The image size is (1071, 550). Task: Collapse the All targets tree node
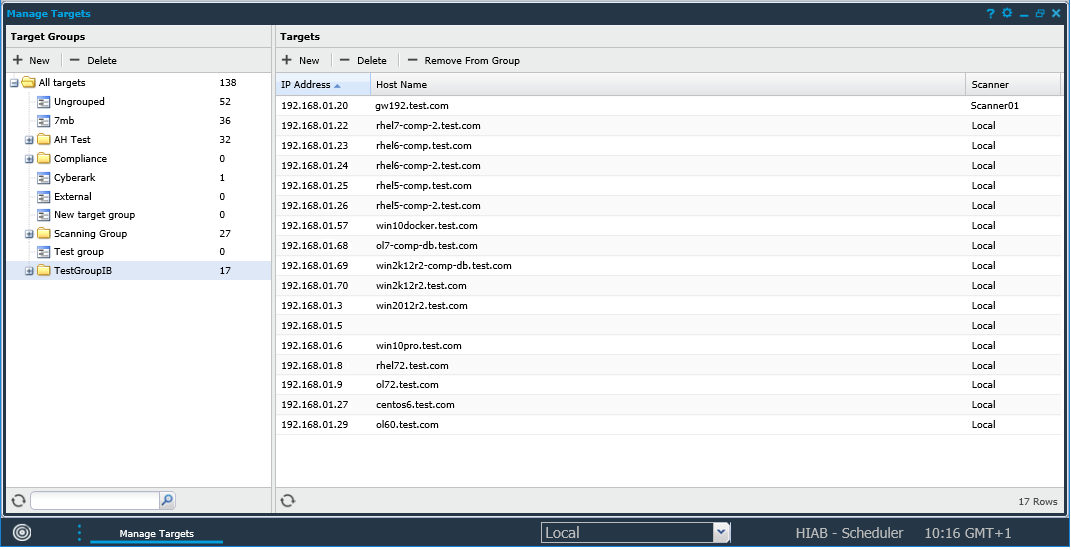click(14, 83)
